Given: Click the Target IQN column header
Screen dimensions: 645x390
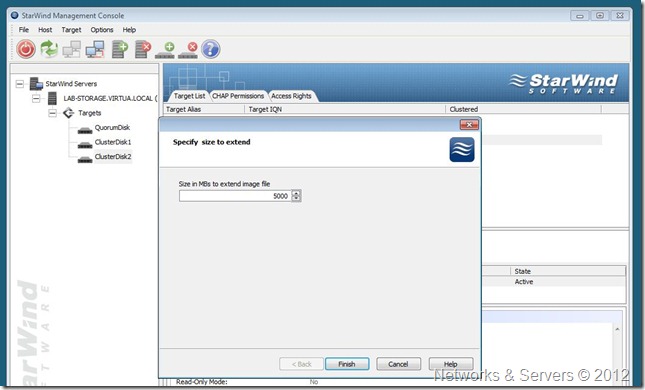Looking at the screenshot, I should (345, 109).
